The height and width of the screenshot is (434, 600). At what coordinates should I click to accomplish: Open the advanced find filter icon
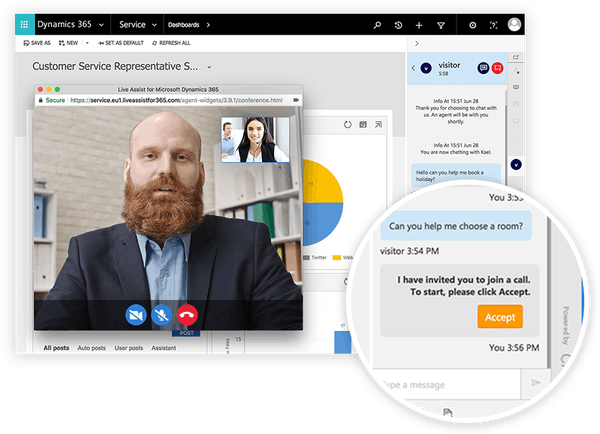coord(441,25)
